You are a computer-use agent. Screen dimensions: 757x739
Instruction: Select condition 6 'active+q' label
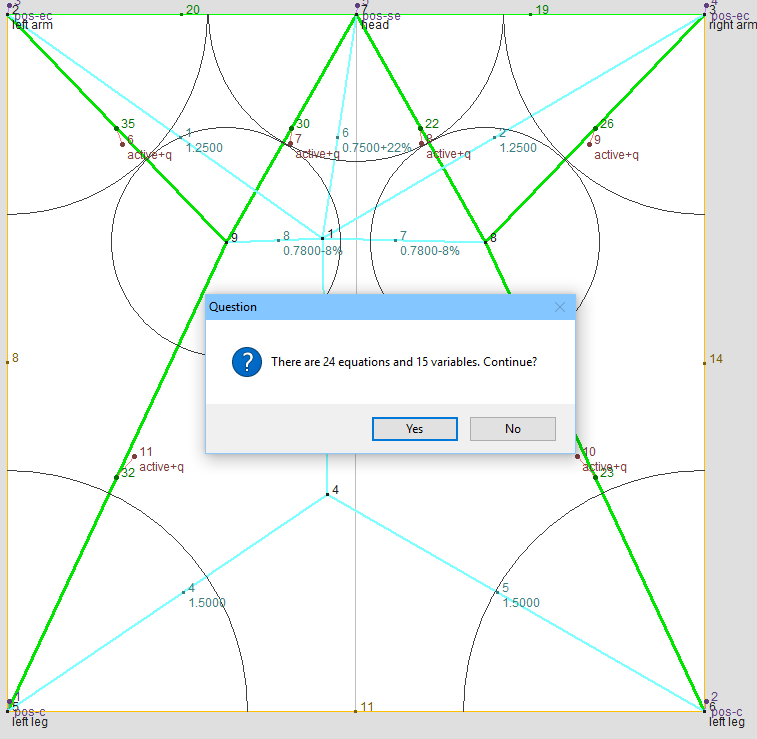click(x=149, y=155)
